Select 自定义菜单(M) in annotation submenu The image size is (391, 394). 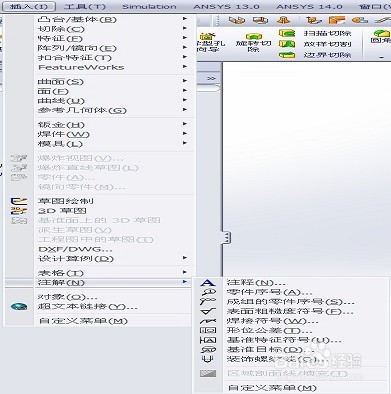[x=272, y=388]
